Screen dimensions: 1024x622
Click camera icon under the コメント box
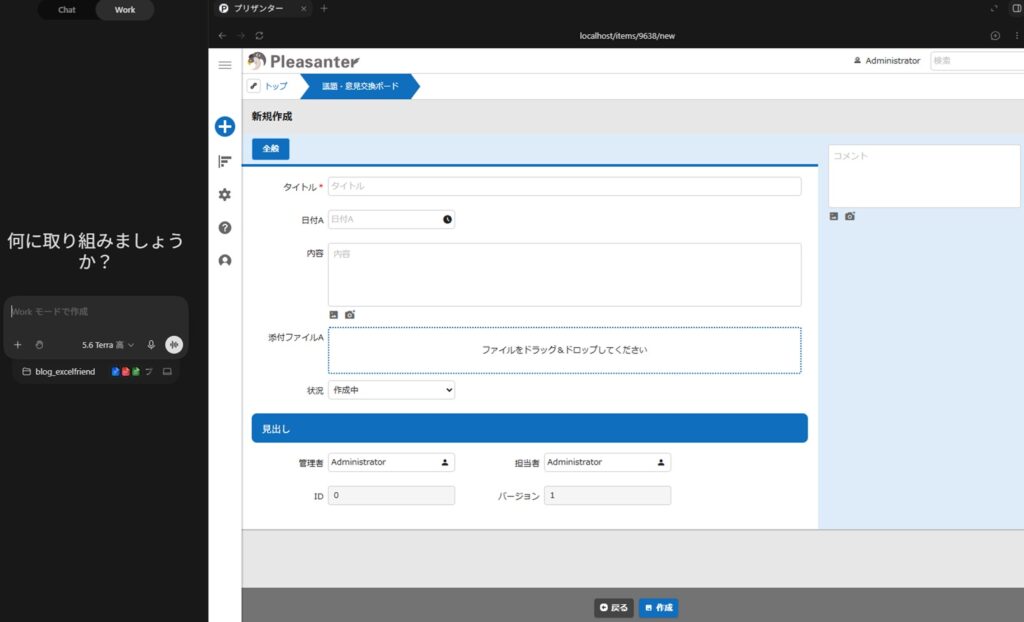[850, 216]
